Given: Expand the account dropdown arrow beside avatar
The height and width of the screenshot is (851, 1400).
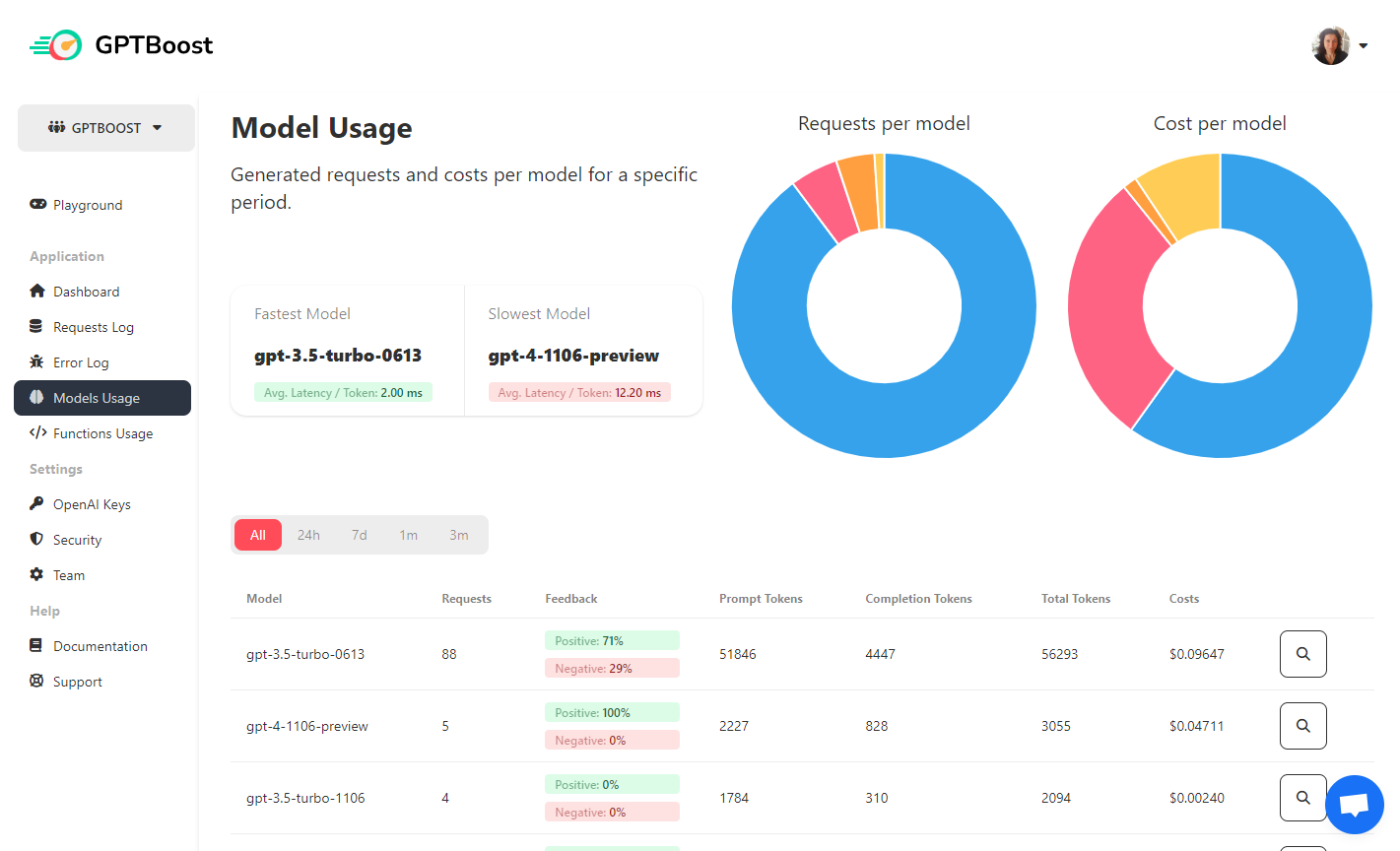Looking at the screenshot, I should (1364, 45).
